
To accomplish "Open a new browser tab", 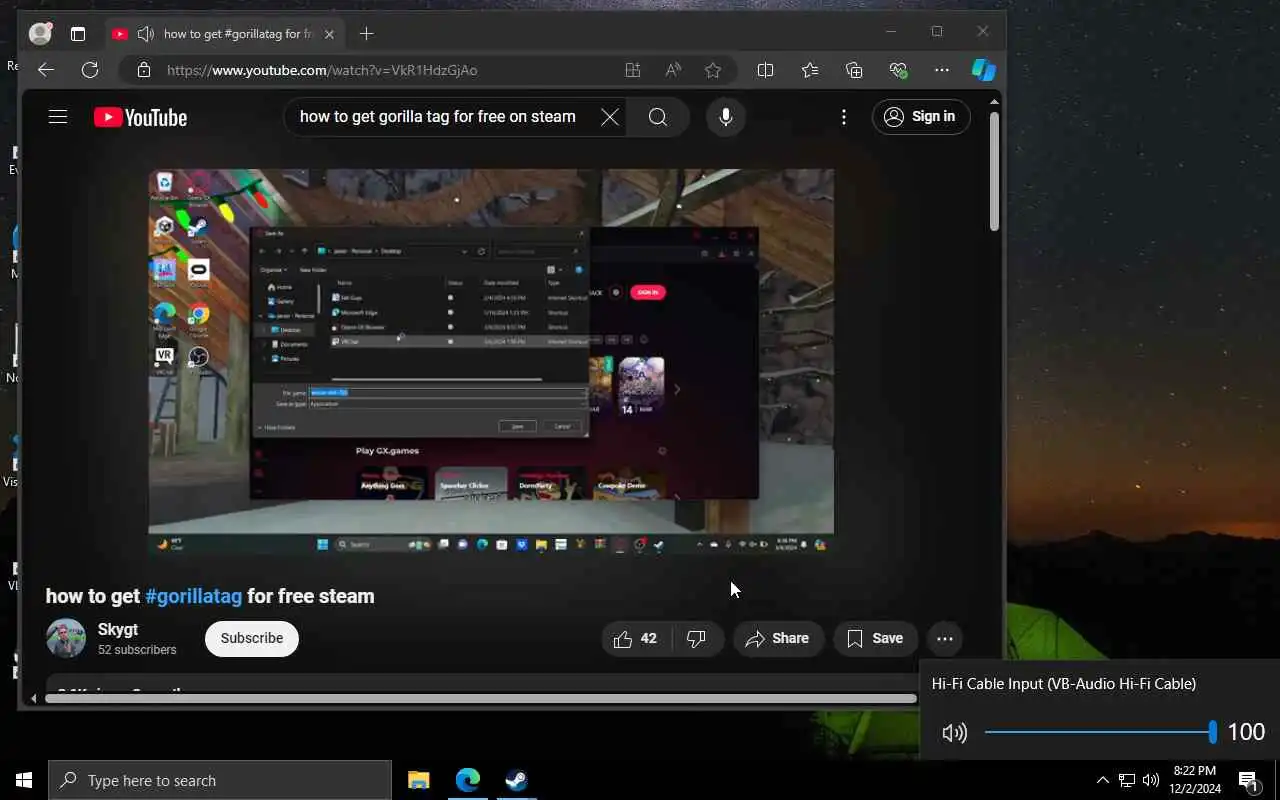I will pos(367,34).
